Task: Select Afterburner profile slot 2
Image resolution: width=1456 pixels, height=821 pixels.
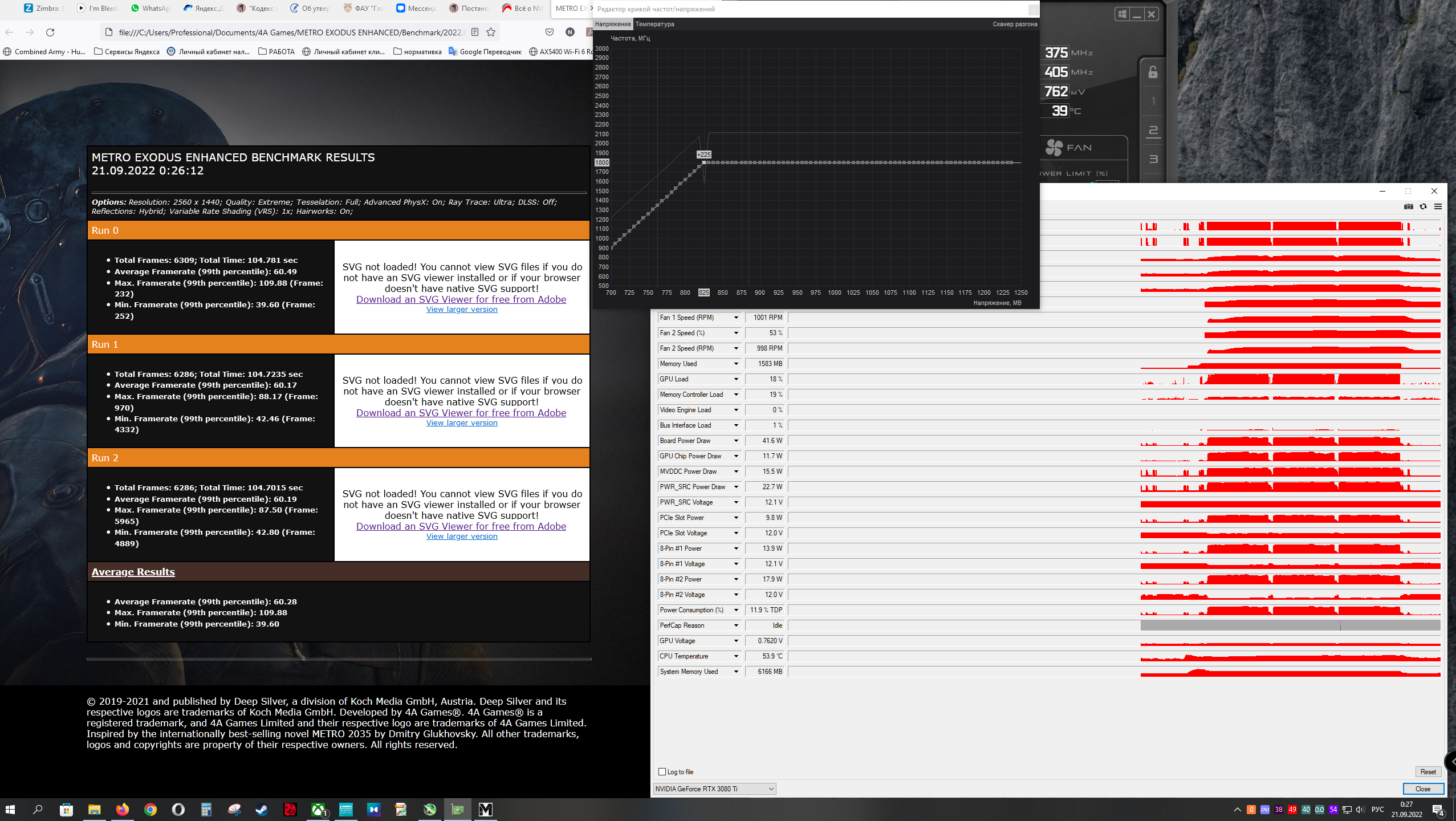Action: [1153, 131]
